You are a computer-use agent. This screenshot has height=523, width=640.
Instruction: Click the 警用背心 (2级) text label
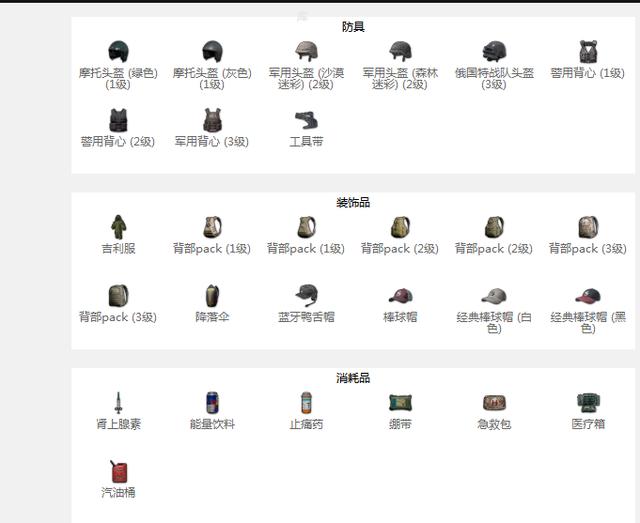point(118,142)
